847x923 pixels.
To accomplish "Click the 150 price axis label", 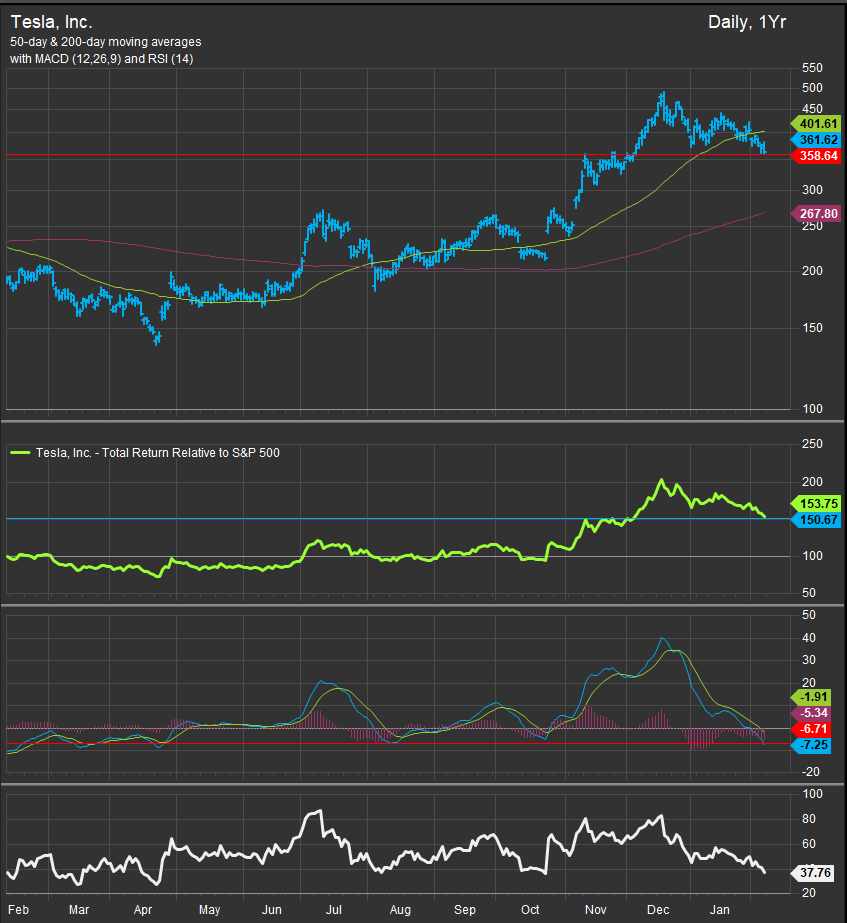I will pyautogui.click(x=812, y=328).
